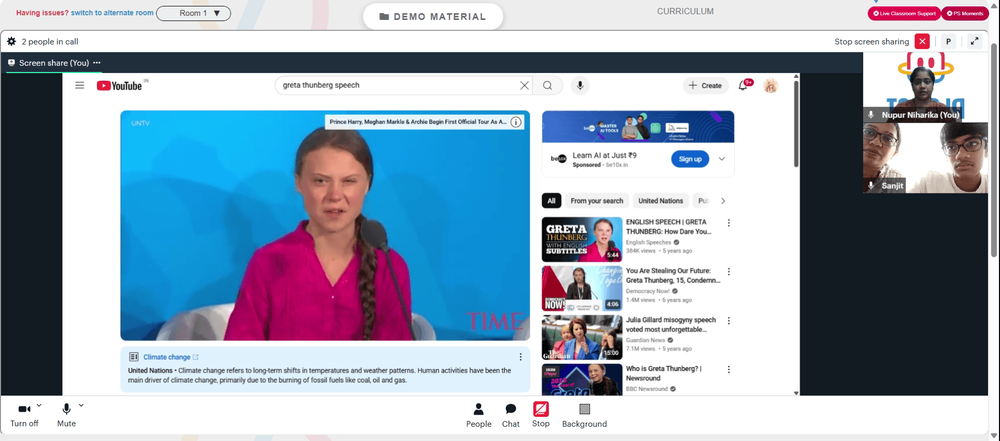Click Live Classroom Support button
The width and height of the screenshot is (1000, 441).
[x=903, y=13]
